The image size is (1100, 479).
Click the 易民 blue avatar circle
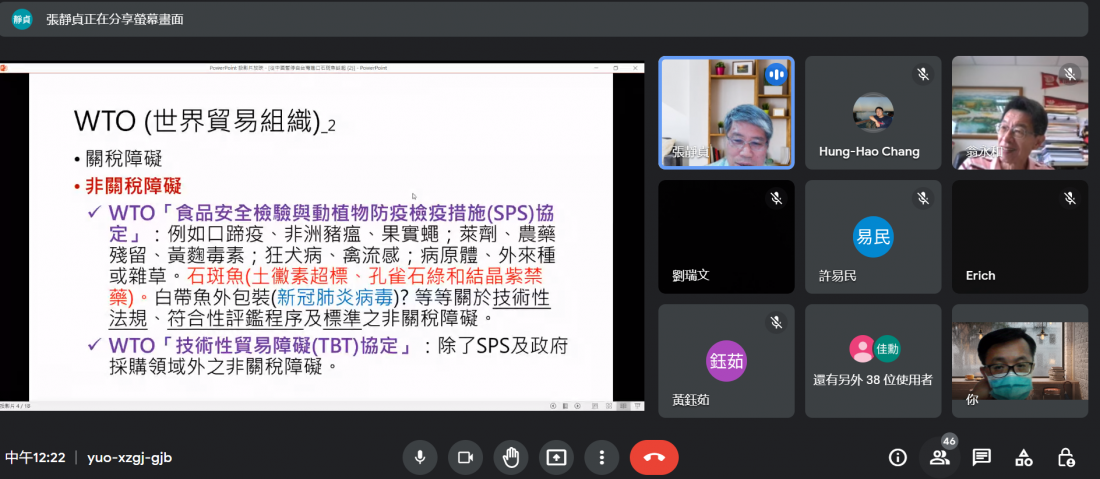point(873,237)
